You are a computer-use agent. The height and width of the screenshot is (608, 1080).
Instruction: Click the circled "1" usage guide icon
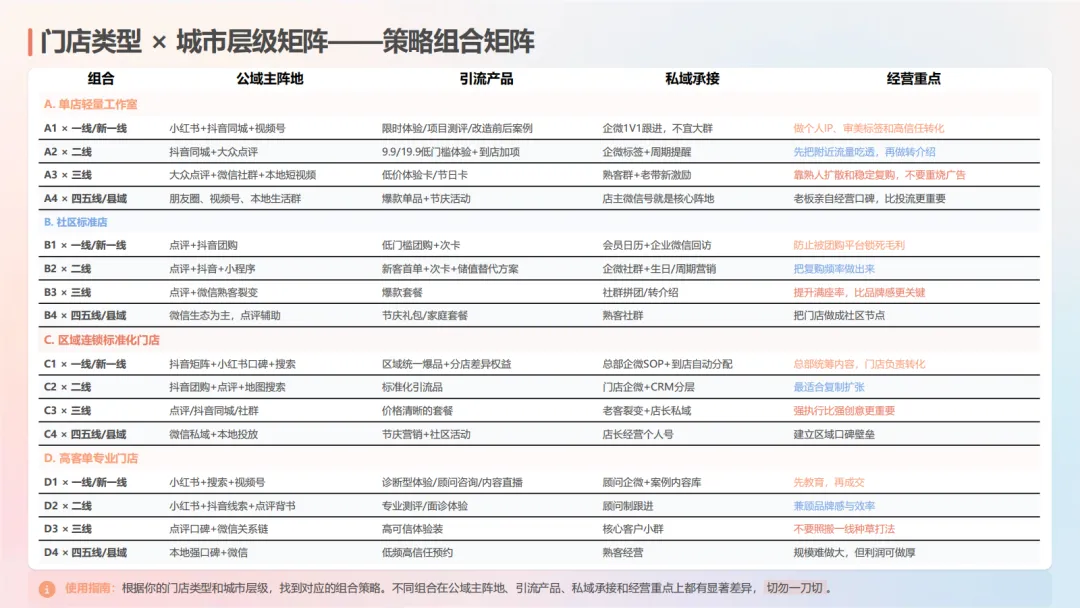click(47, 590)
